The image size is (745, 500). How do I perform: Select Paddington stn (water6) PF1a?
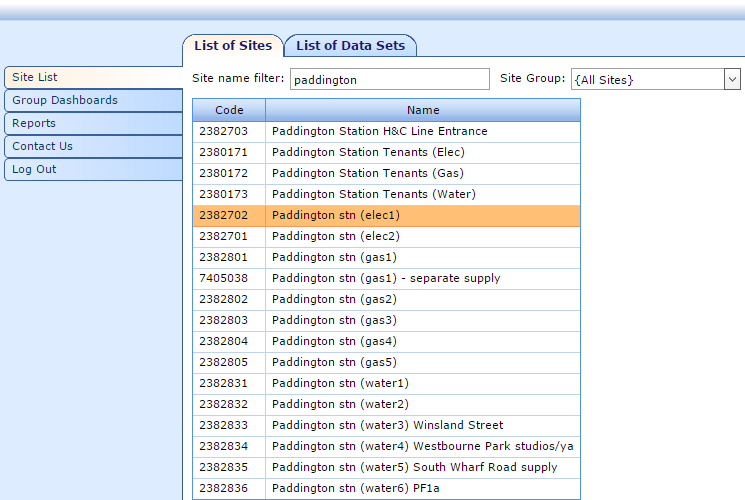coord(386,488)
